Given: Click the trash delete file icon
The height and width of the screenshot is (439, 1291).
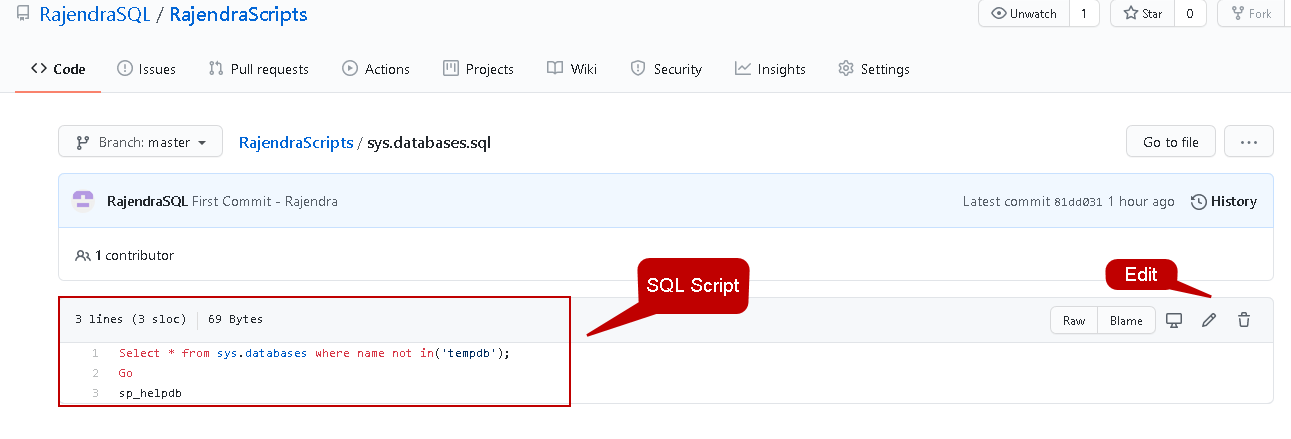Looking at the screenshot, I should click(1244, 320).
